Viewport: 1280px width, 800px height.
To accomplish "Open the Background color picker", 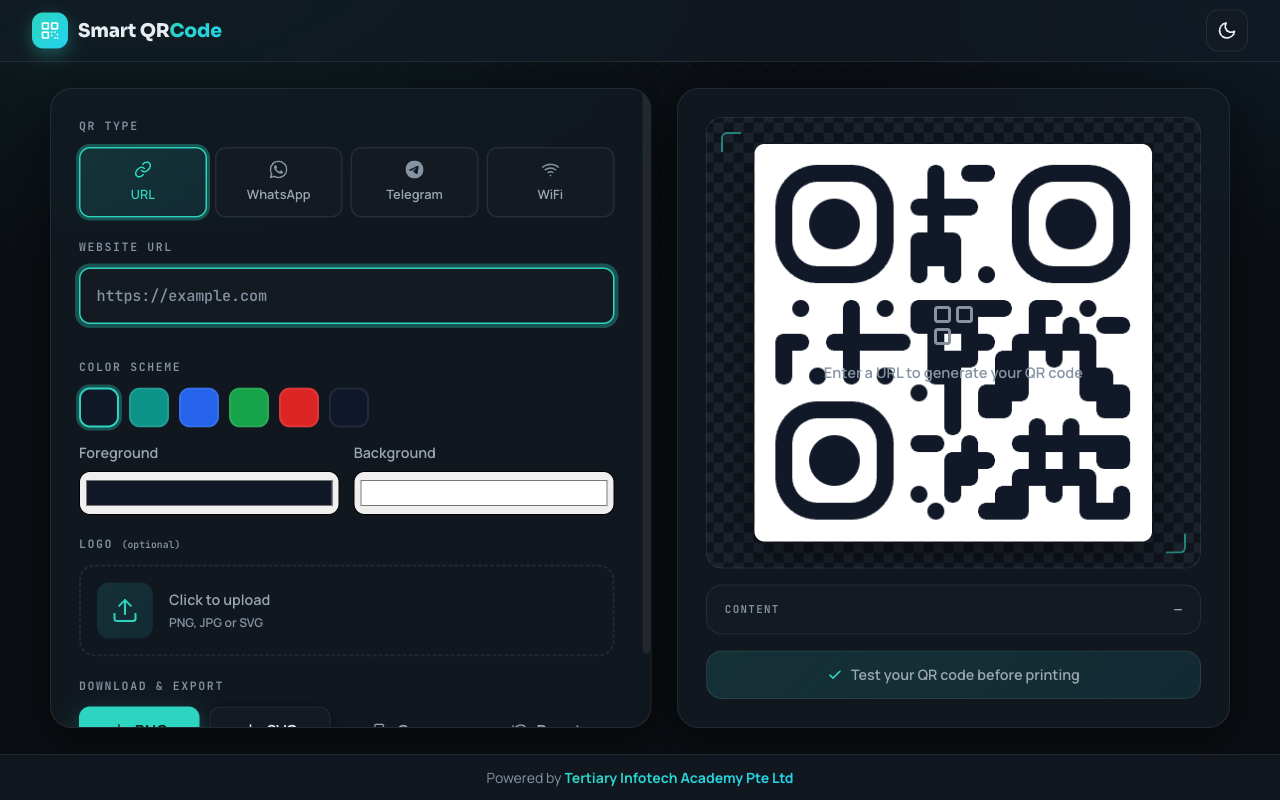I will pyautogui.click(x=484, y=493).
